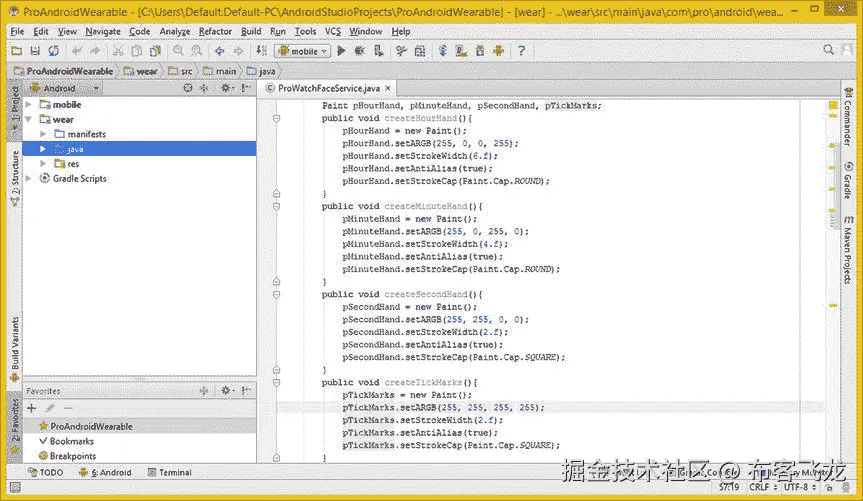Fold the createHourHand method
Image resolution: width=863 pixels, height=501 pixels.
[x=276, y=118]
